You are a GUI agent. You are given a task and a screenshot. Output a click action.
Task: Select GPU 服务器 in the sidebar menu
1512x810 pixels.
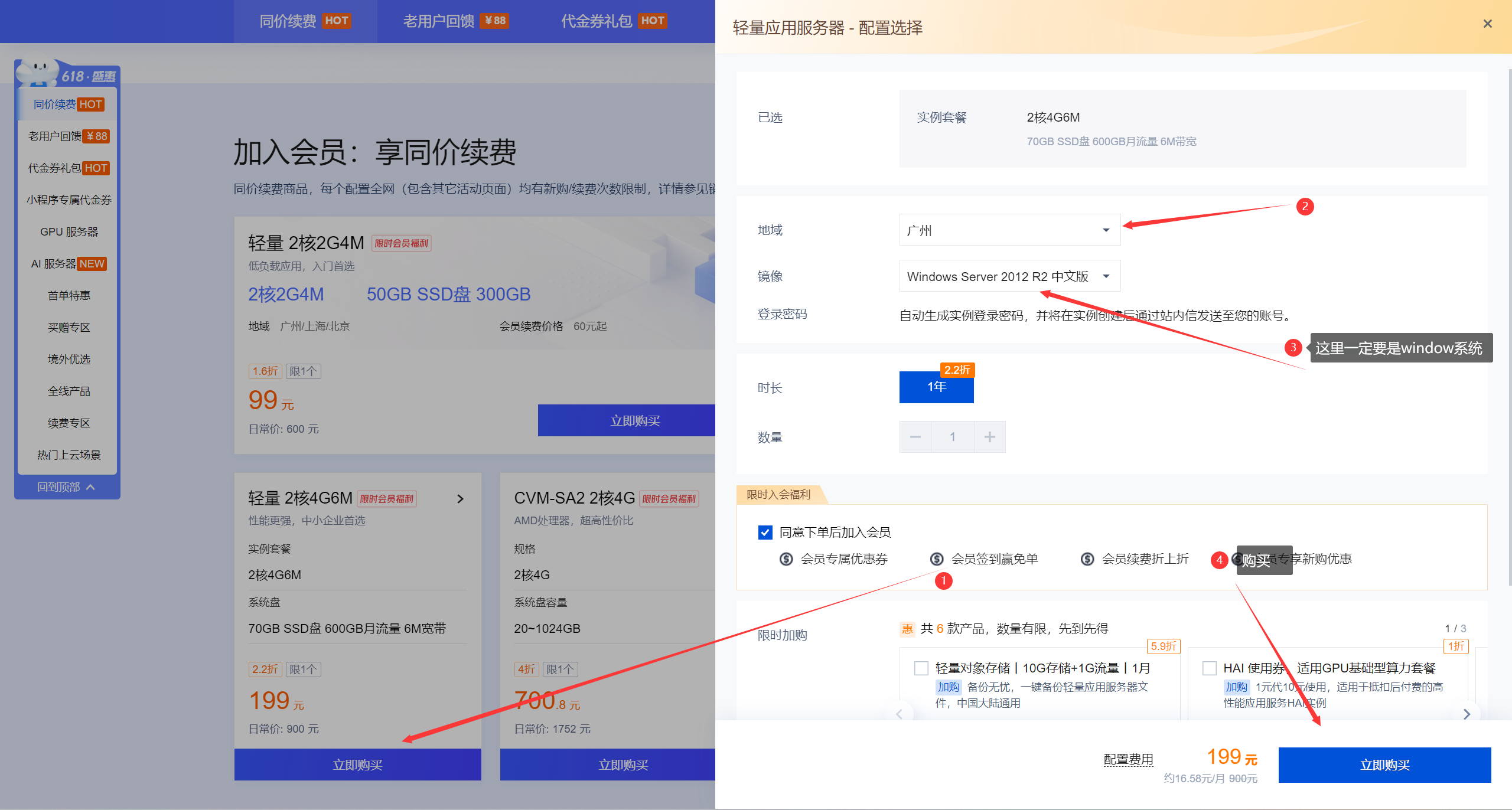point(69,231)
